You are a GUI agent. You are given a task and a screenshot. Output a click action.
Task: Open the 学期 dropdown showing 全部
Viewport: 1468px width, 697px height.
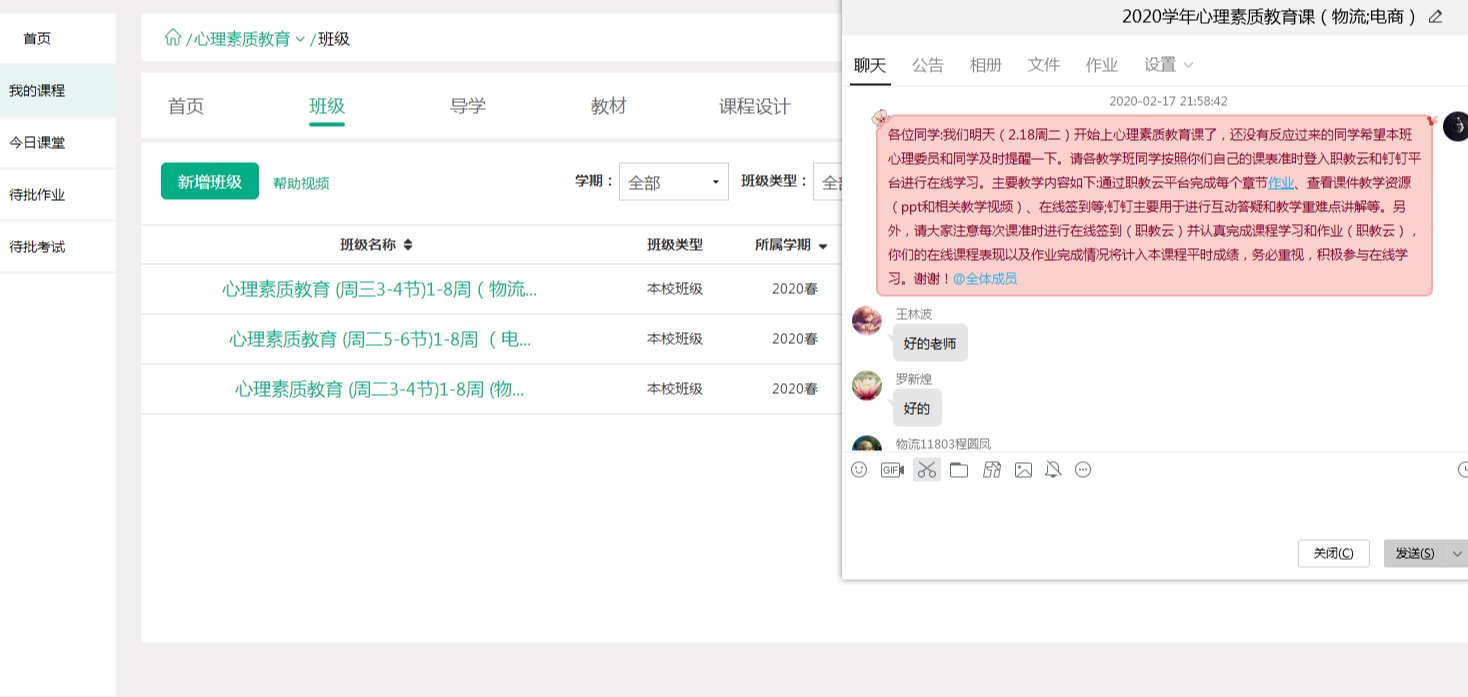[x=673, y=182]
